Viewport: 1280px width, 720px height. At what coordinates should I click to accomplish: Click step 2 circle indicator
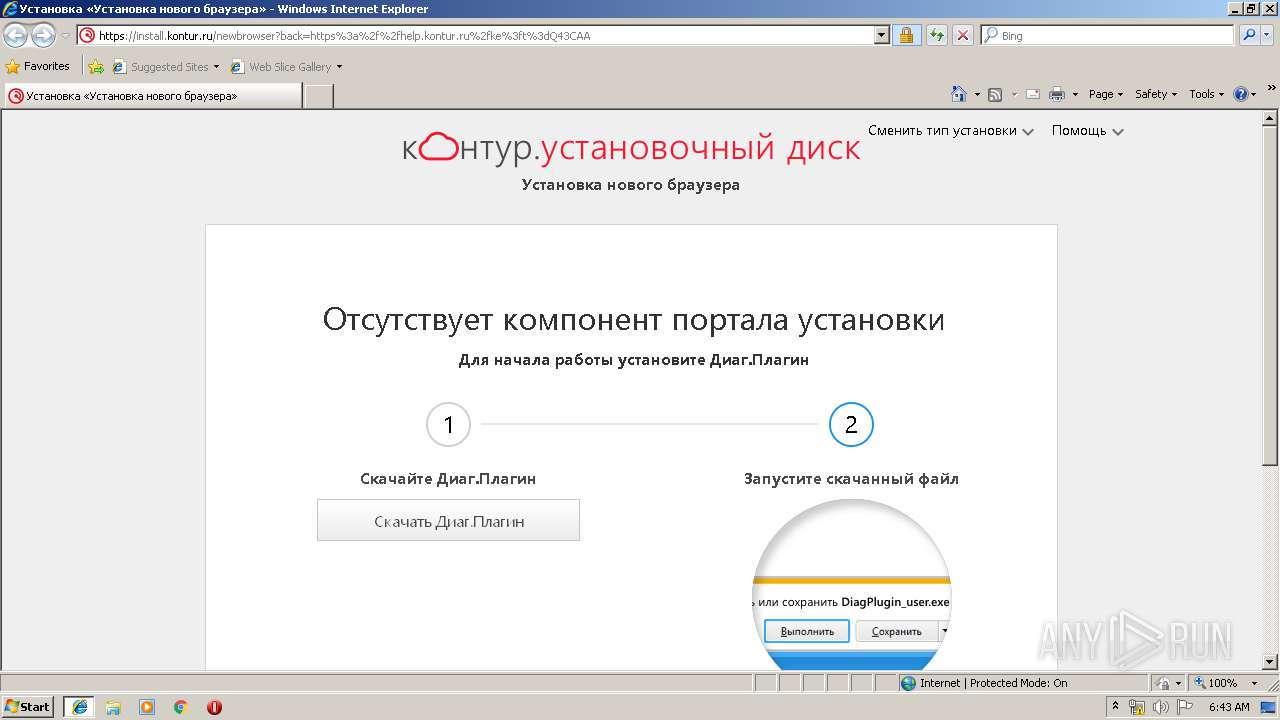[x=851, y=425]
